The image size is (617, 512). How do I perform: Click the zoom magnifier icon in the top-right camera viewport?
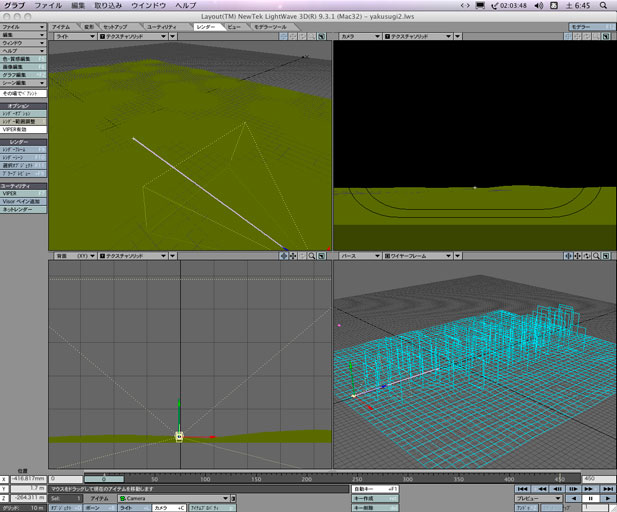[596, 36]
